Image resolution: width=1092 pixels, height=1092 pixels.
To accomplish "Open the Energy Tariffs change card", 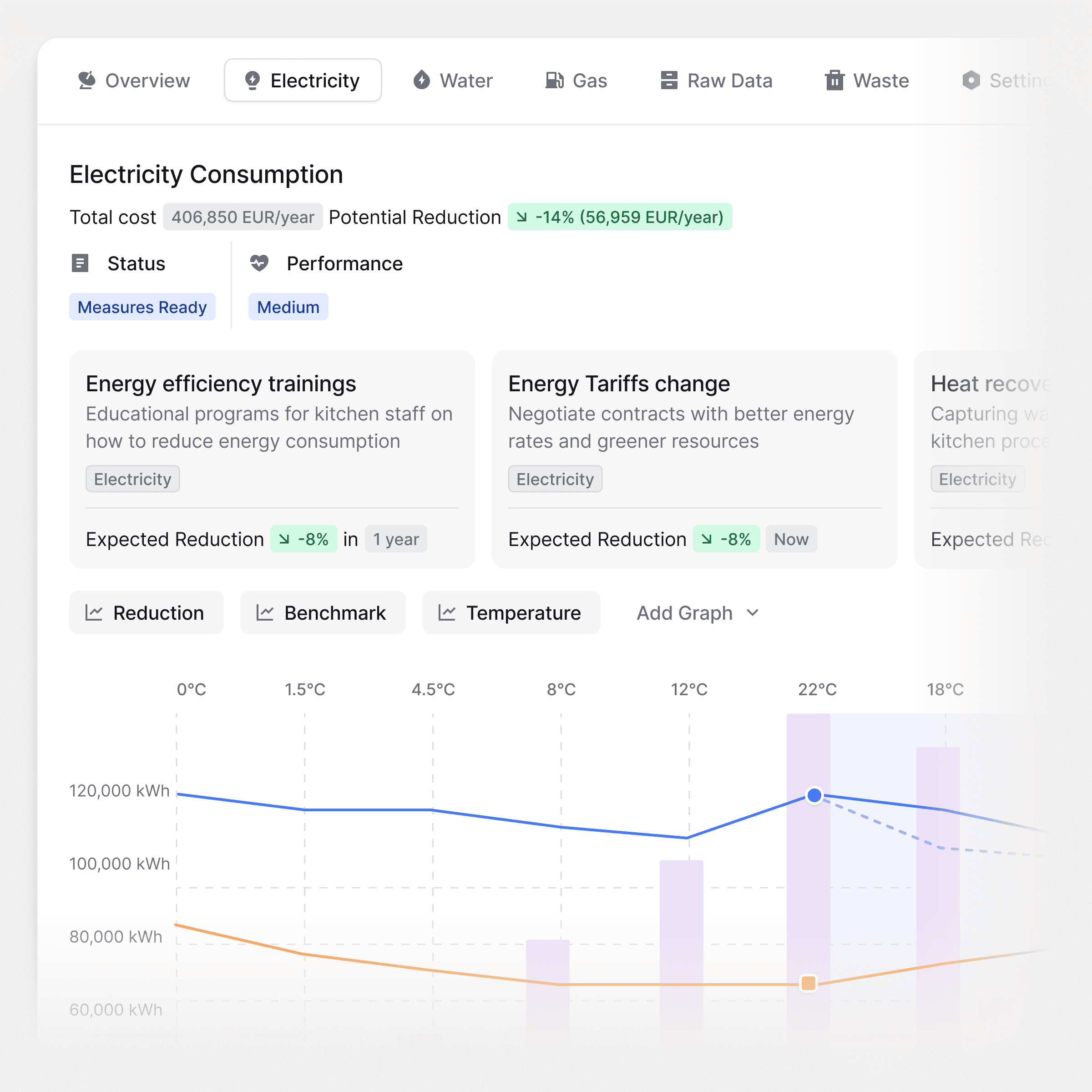I will [x=695, y=459].
